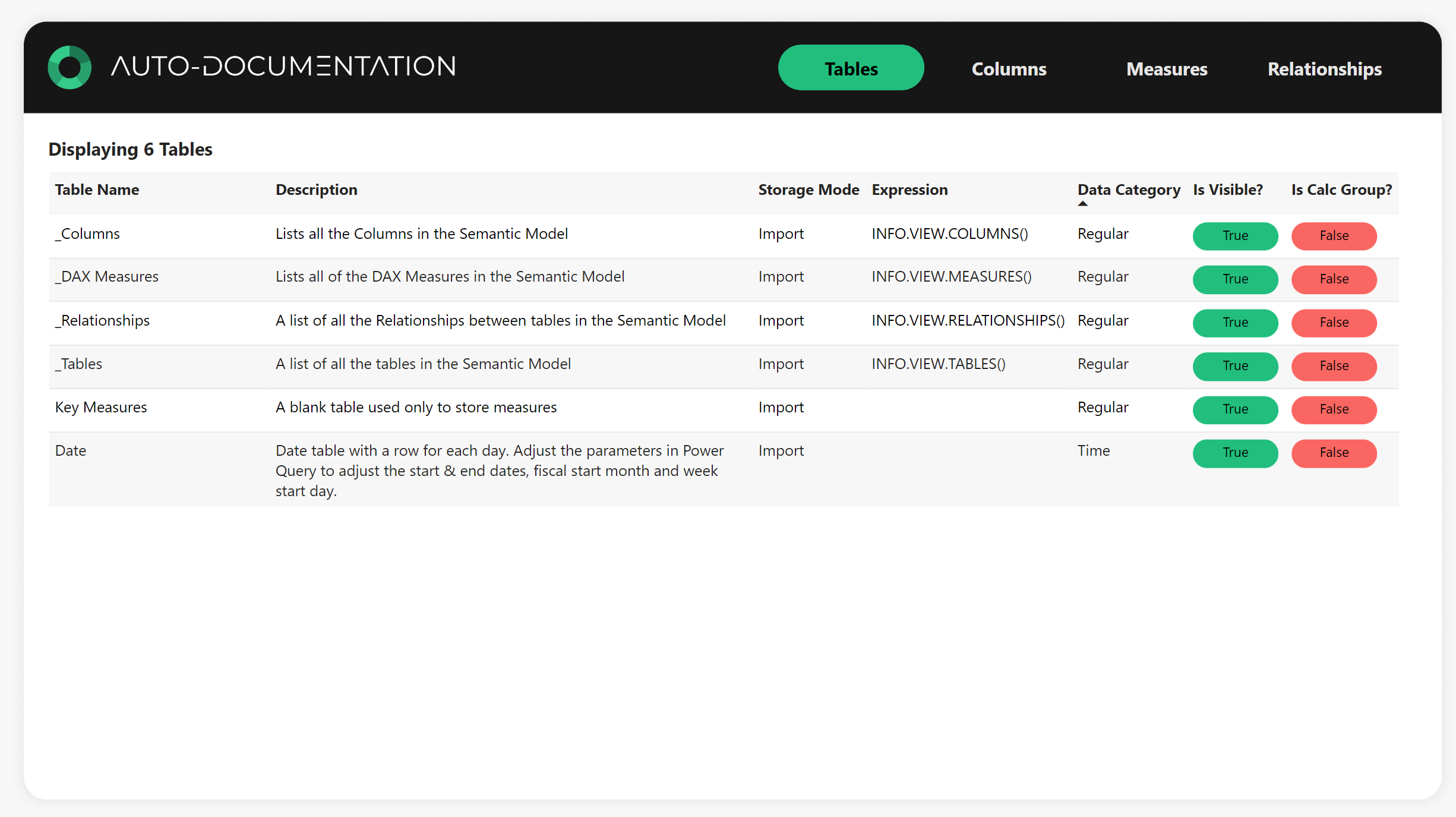Open the Measures tab
This screenshot has height=817, width=1456.
1167,69
